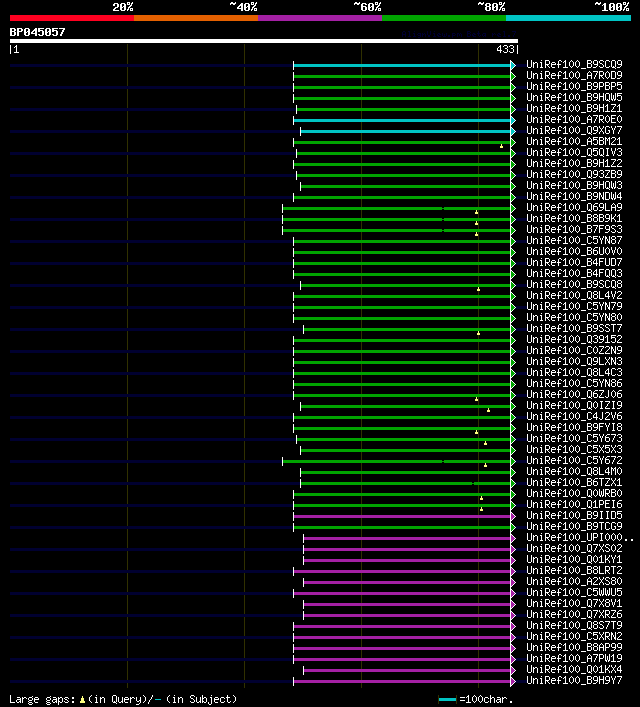Click the green alignment bar of UniRef100_B9TCG9
This screenshot has width=640, height=707.
point(402,527)
